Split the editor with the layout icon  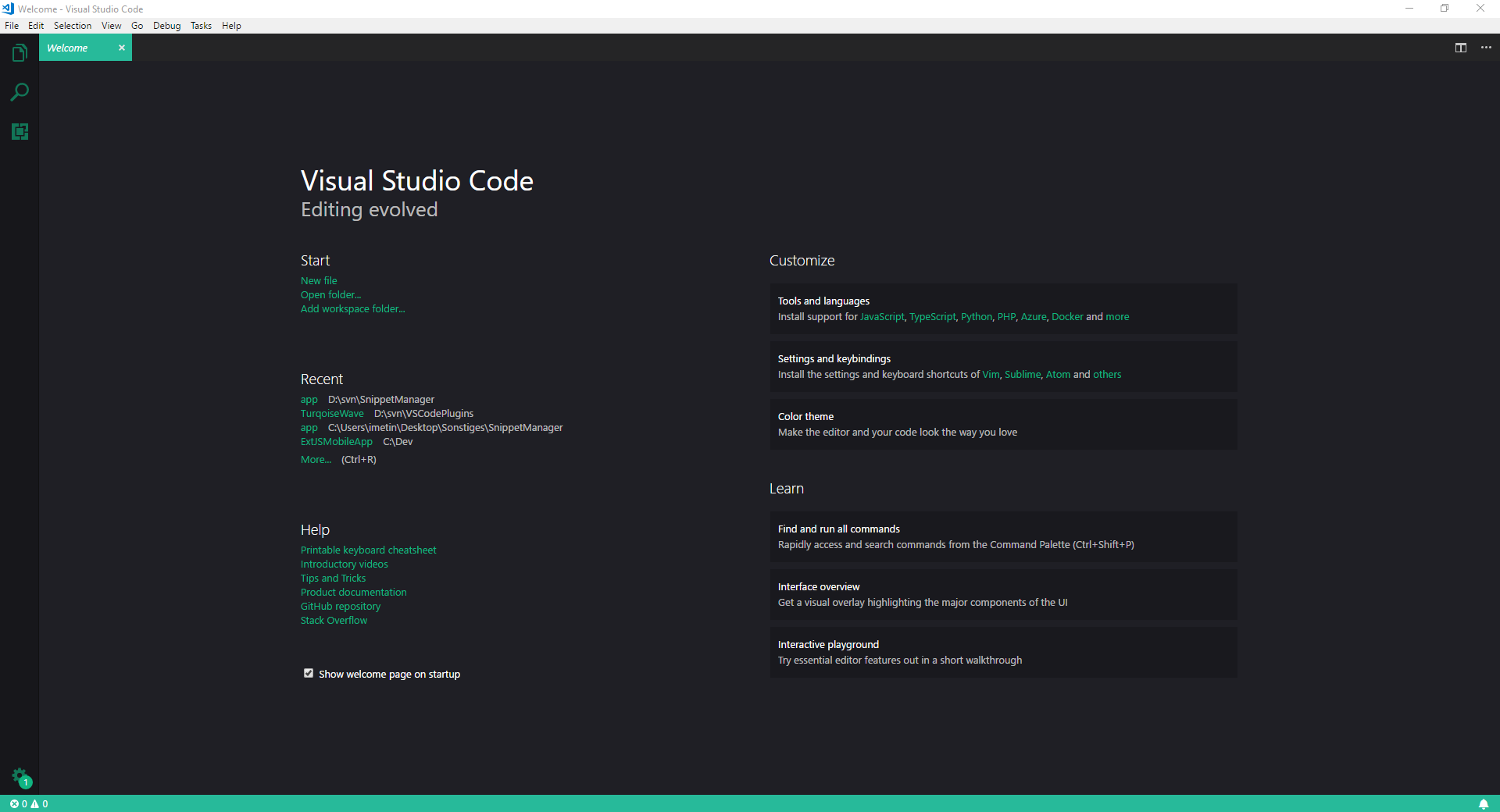pyautogui.click(x=1460, y=48)
